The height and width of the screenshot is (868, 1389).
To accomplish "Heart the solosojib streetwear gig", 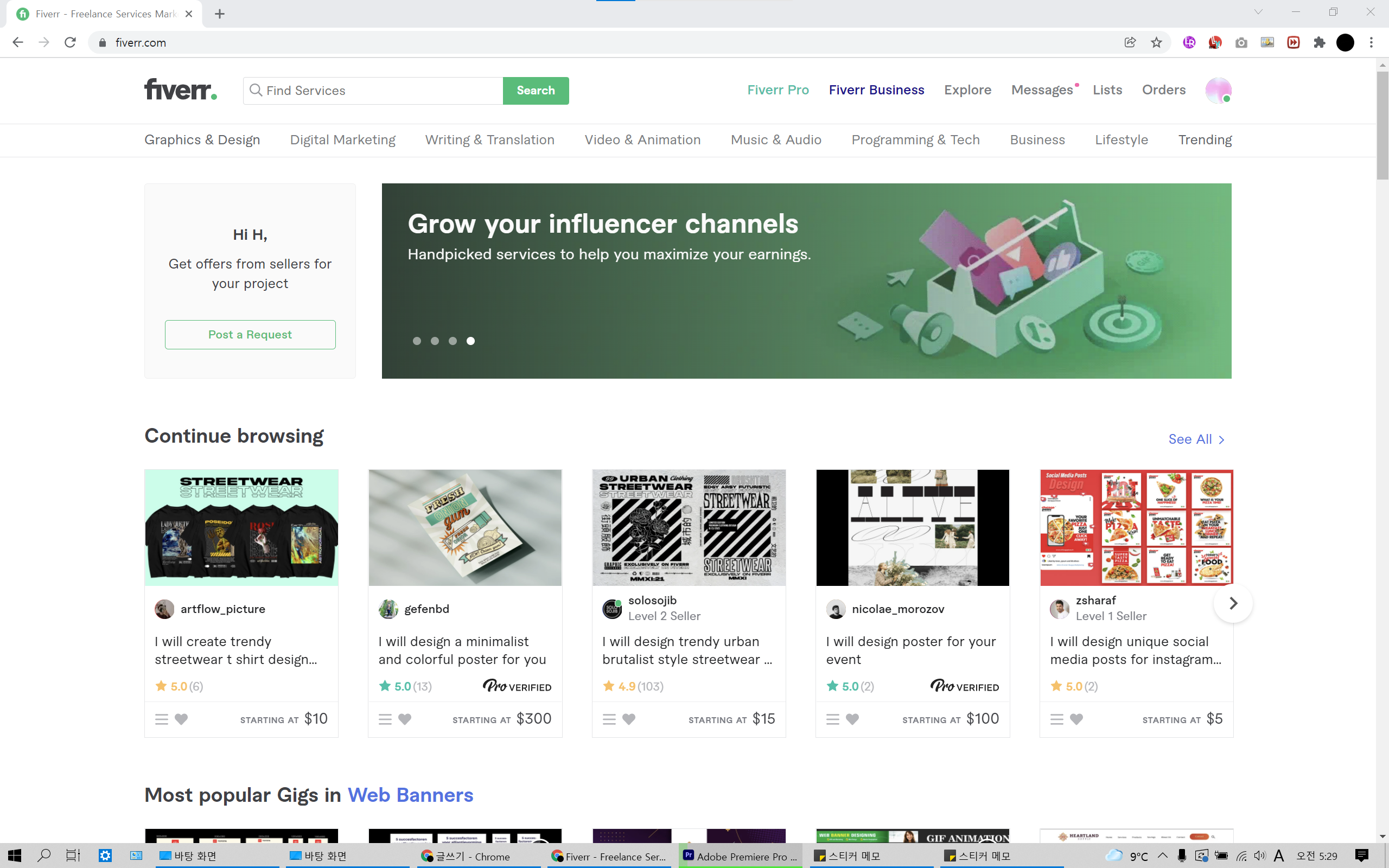I will [628, 719].
